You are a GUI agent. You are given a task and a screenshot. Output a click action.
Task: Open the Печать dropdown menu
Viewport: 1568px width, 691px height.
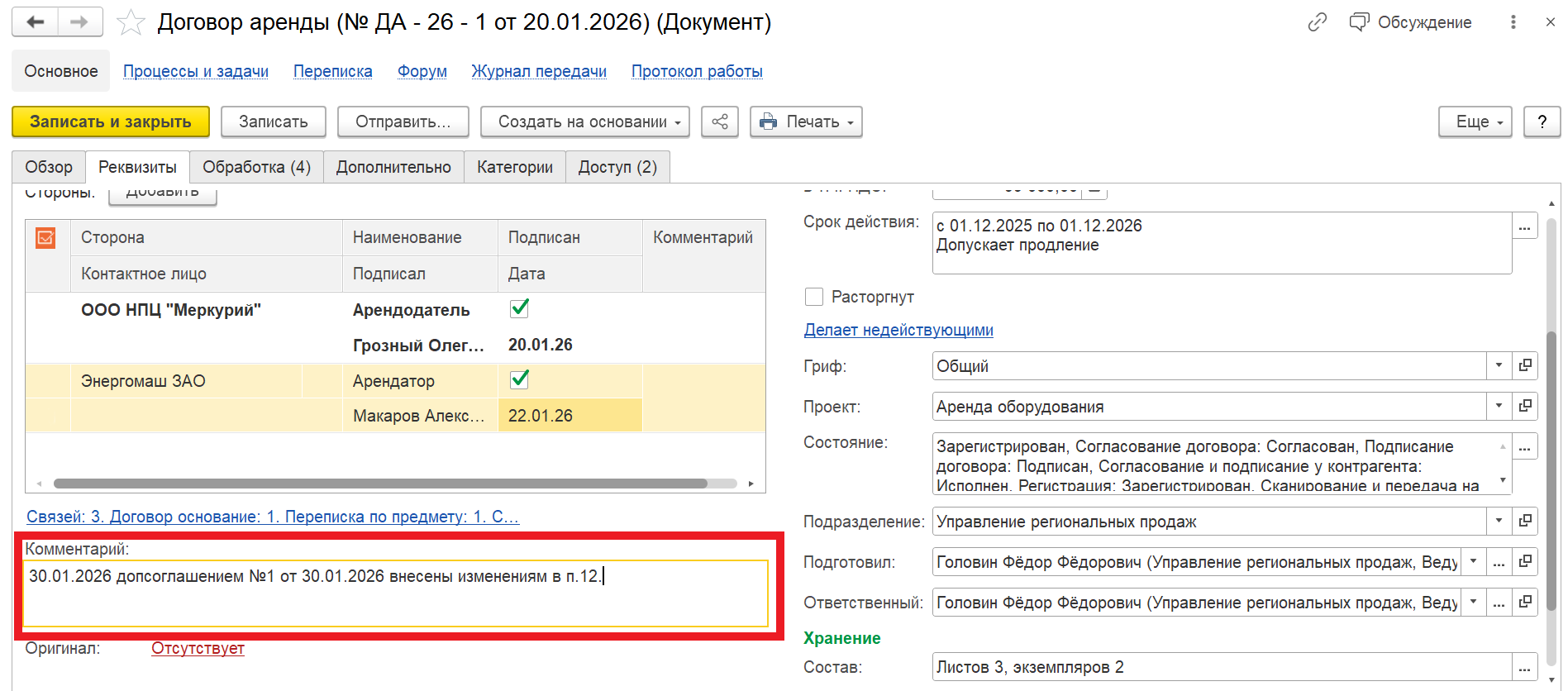[x=806, y=122]
